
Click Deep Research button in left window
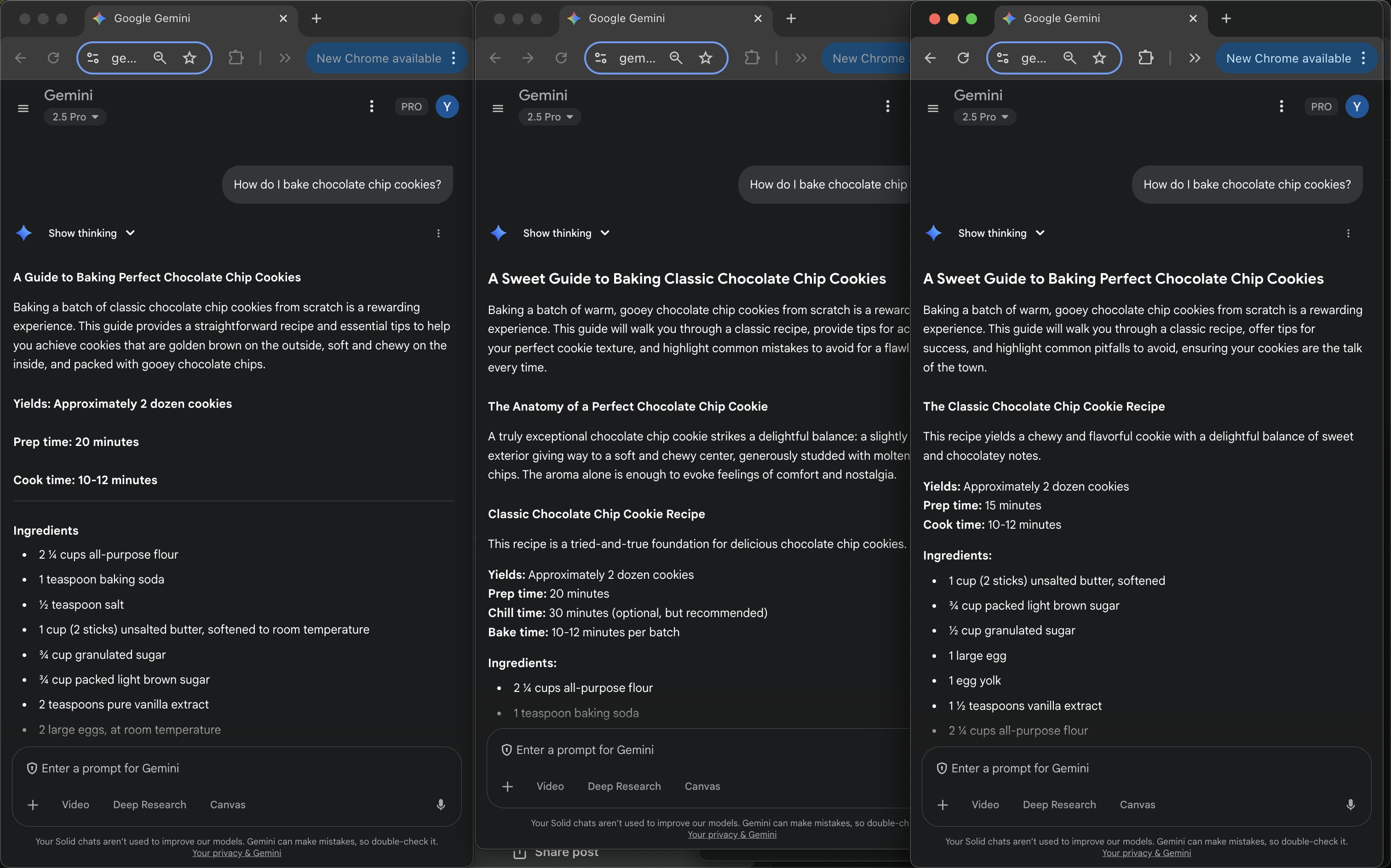tap(149, 804)
